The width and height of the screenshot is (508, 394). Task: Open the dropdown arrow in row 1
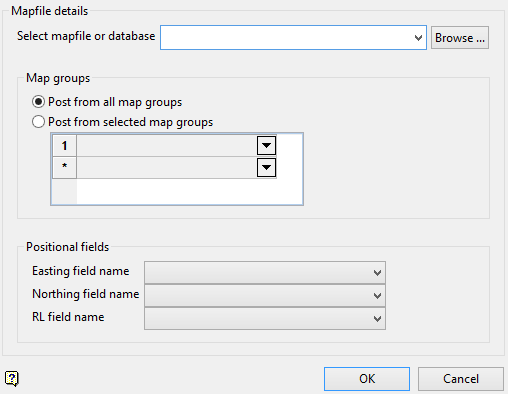(266, 145)
